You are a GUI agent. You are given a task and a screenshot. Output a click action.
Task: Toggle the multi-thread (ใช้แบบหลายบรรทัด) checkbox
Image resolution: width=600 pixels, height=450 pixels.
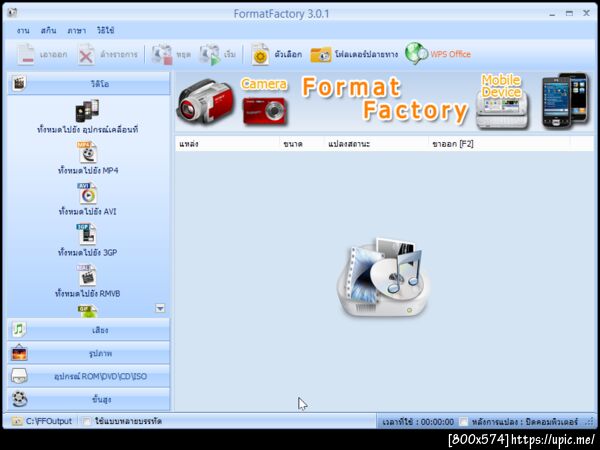86,421
